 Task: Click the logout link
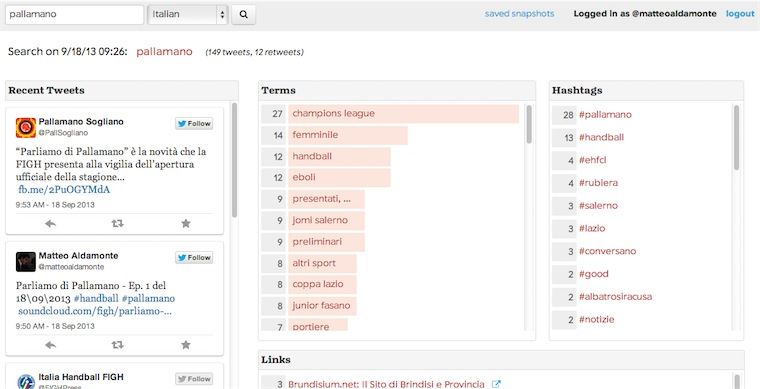click(x=740, y=14)
